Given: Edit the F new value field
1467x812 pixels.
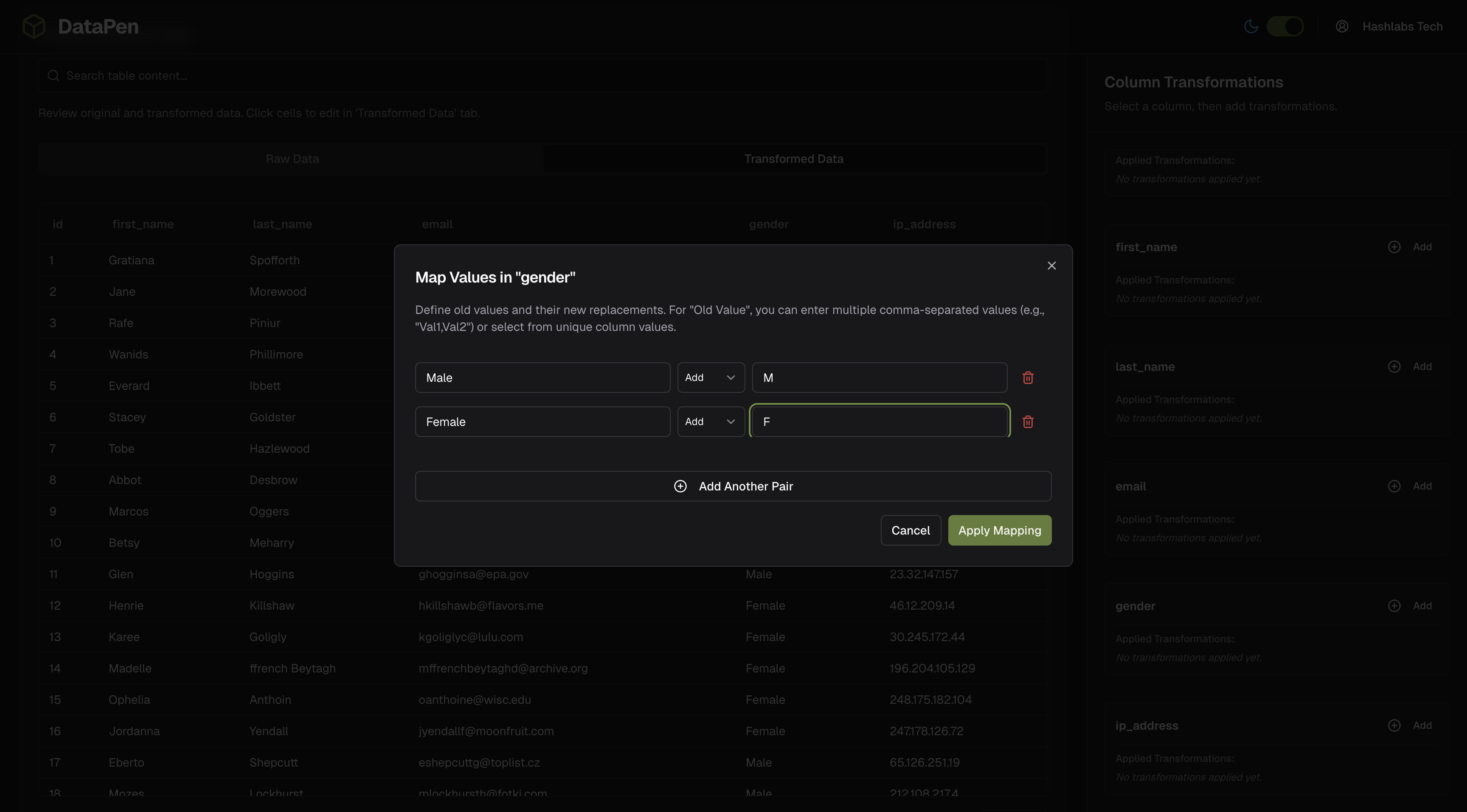Looking at the screenshot, I should tap(879, 422).
